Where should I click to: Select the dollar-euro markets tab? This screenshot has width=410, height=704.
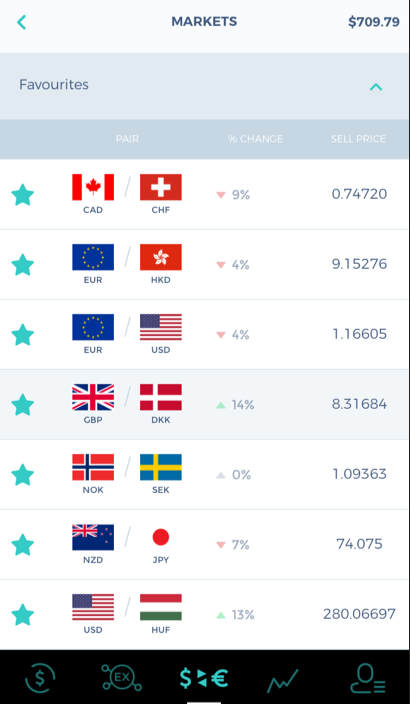(204, 678)
